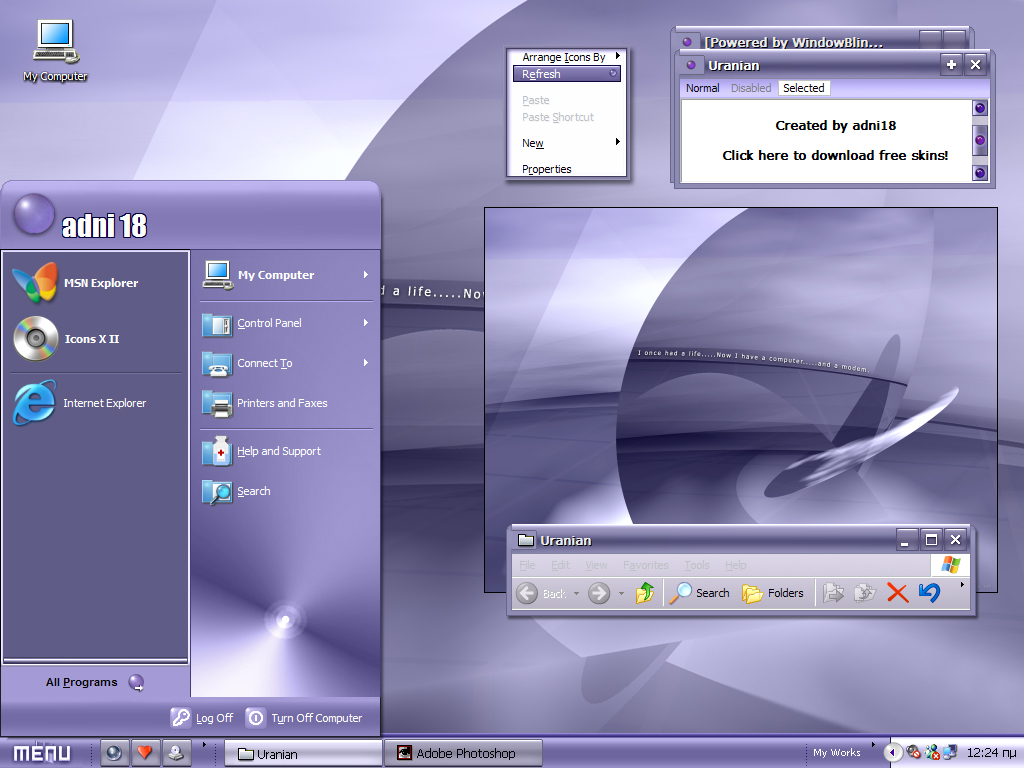Click the "Created by adni18" text
The image size is (1024, 768).
835,125
